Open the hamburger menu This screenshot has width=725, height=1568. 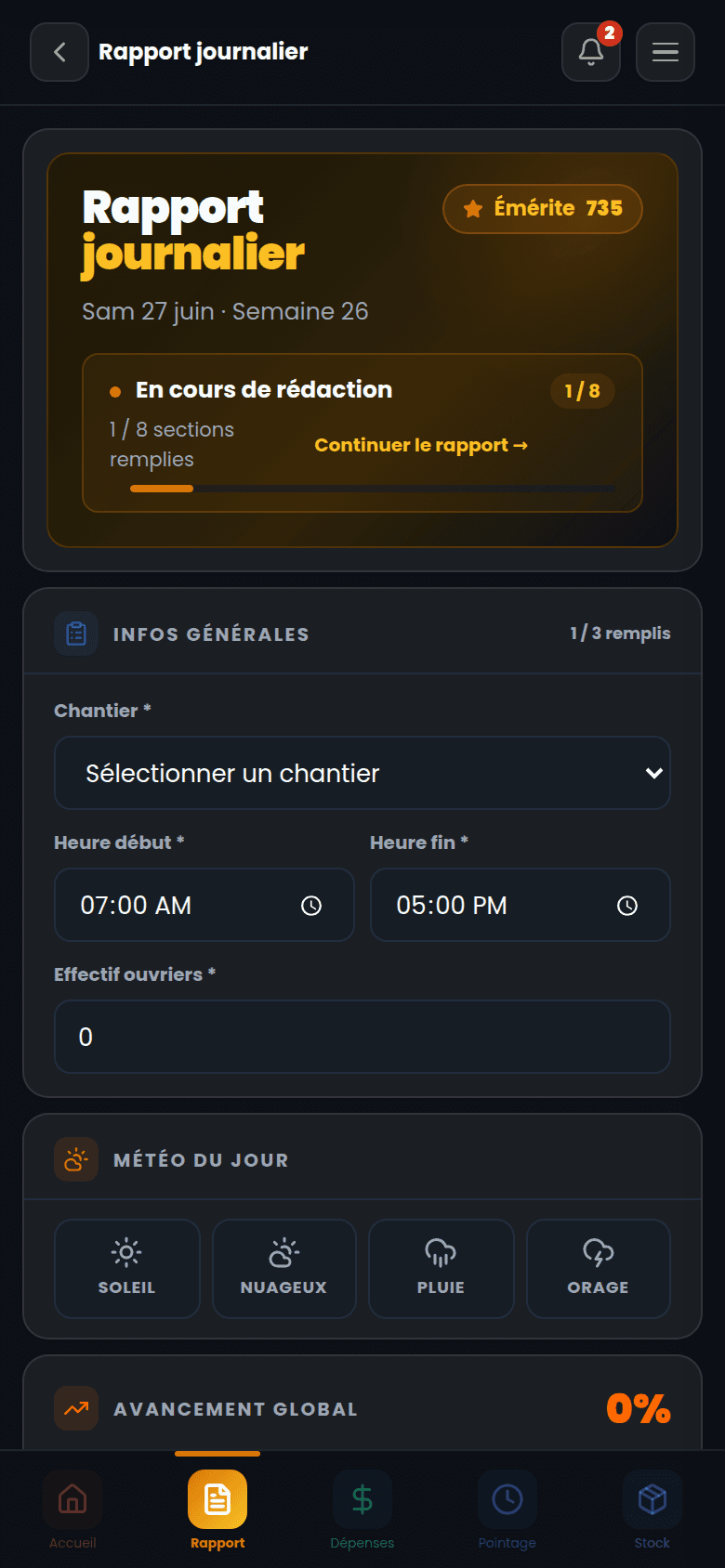tap(666, 52)
